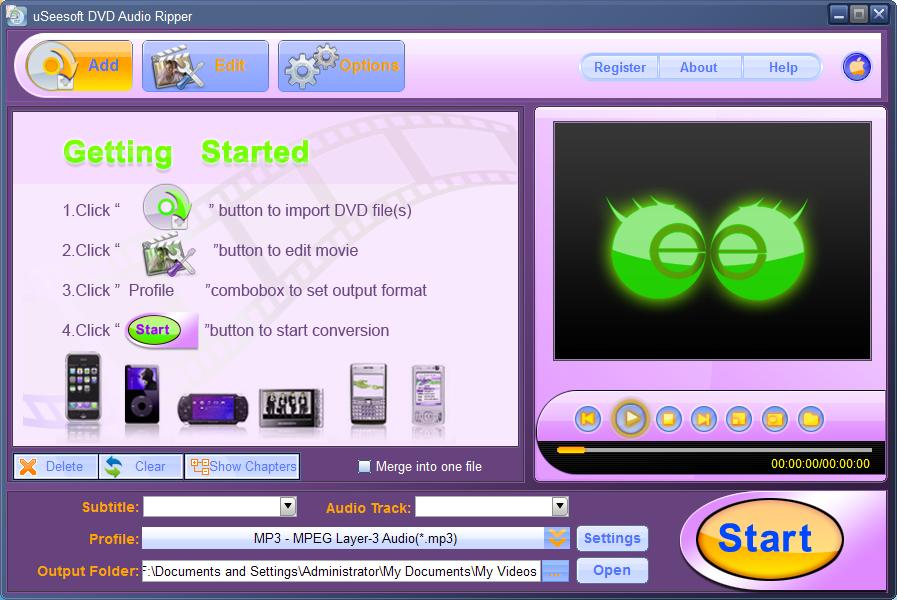Click the video preview screen
The height and width of the screenshot is (600, 897).
pyautogui.click(x=712, y=241)
